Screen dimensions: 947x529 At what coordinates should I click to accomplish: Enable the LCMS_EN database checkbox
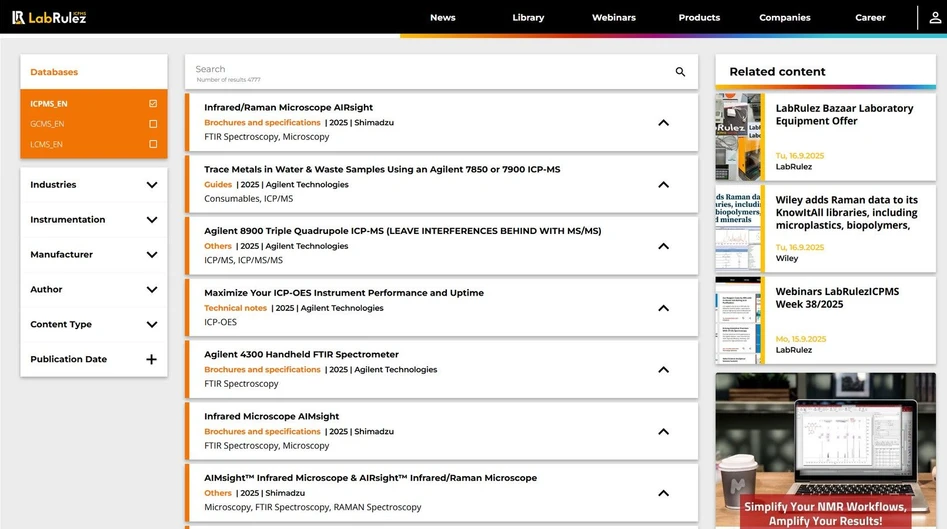pyautogui.click(x=153, y=144)
